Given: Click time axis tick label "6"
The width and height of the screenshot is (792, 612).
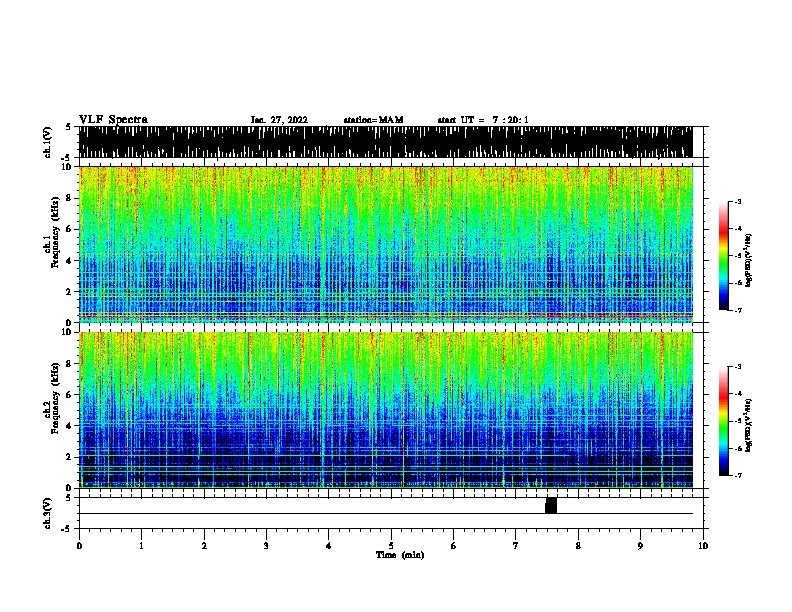Looking at the screenshot, I should (453, 546).
